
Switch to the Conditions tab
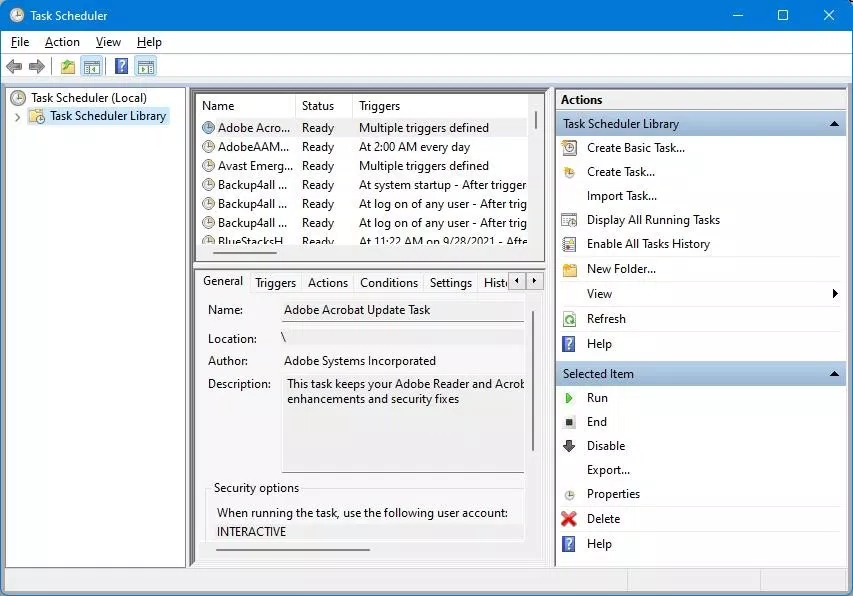click(x=388, y=283)
